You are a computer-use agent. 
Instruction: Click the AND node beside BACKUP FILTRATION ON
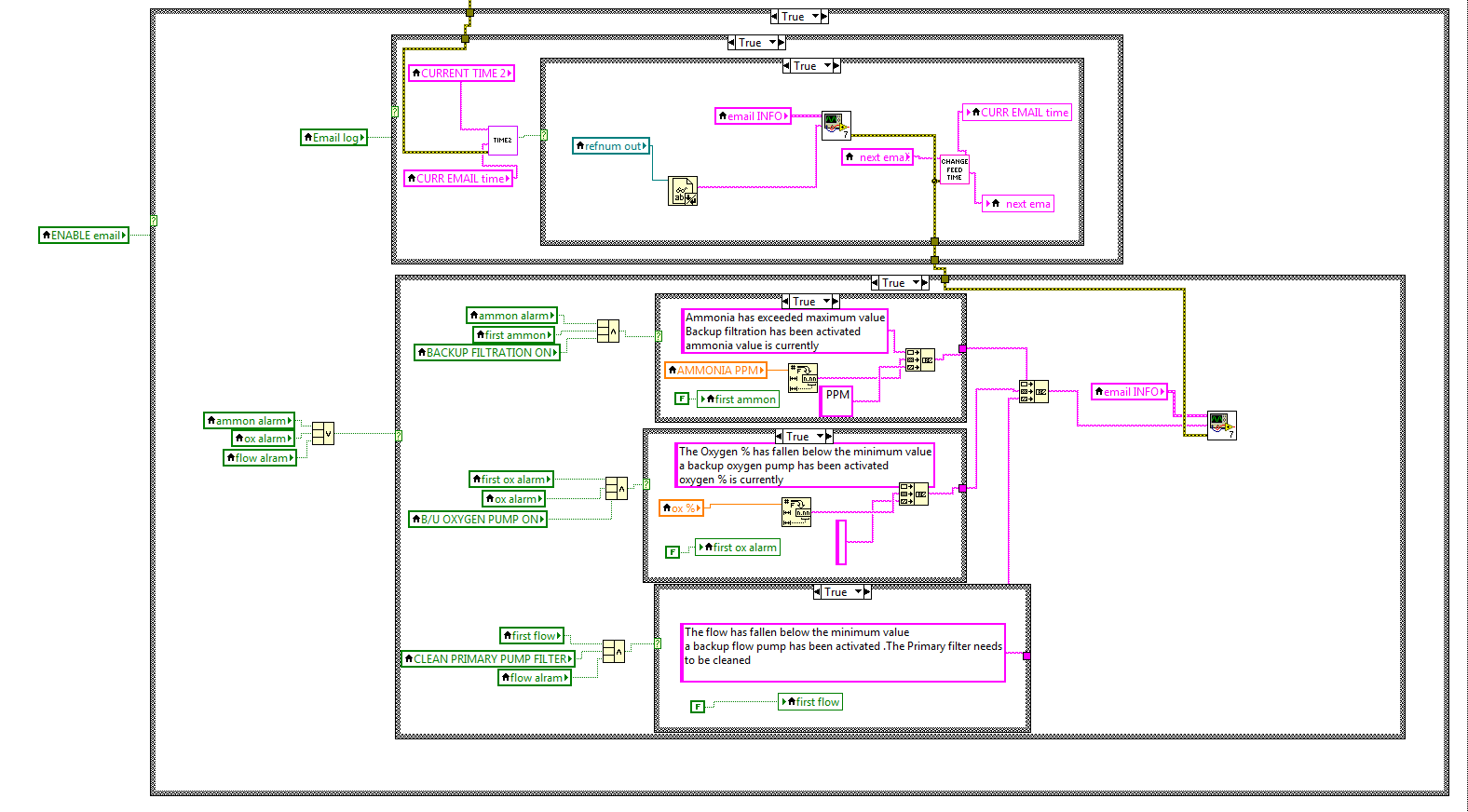(x=607, y=332)
